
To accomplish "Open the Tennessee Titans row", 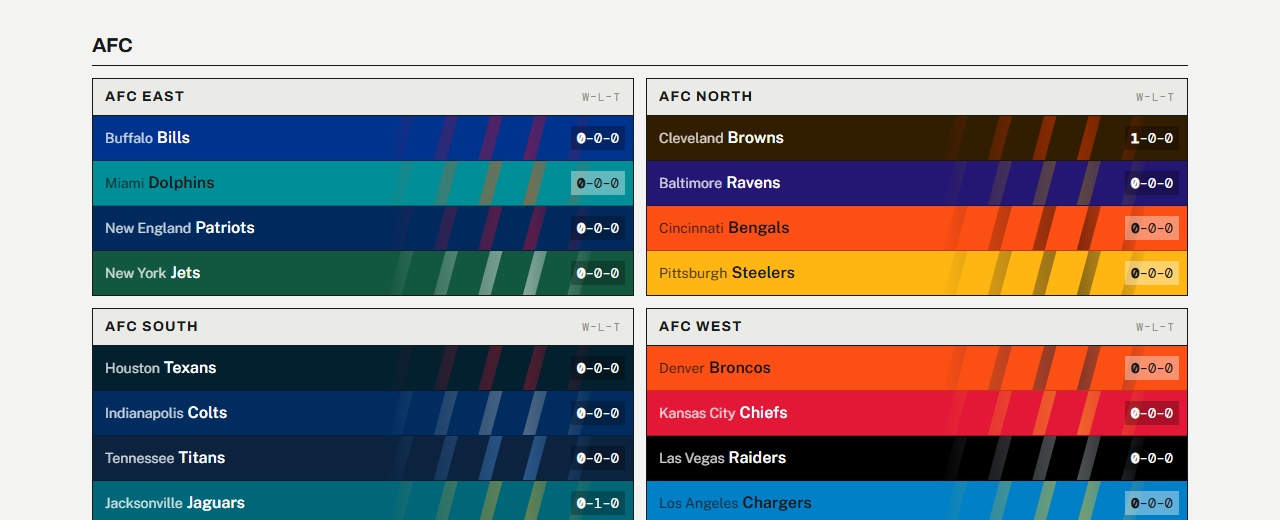I will coord(363,458).
